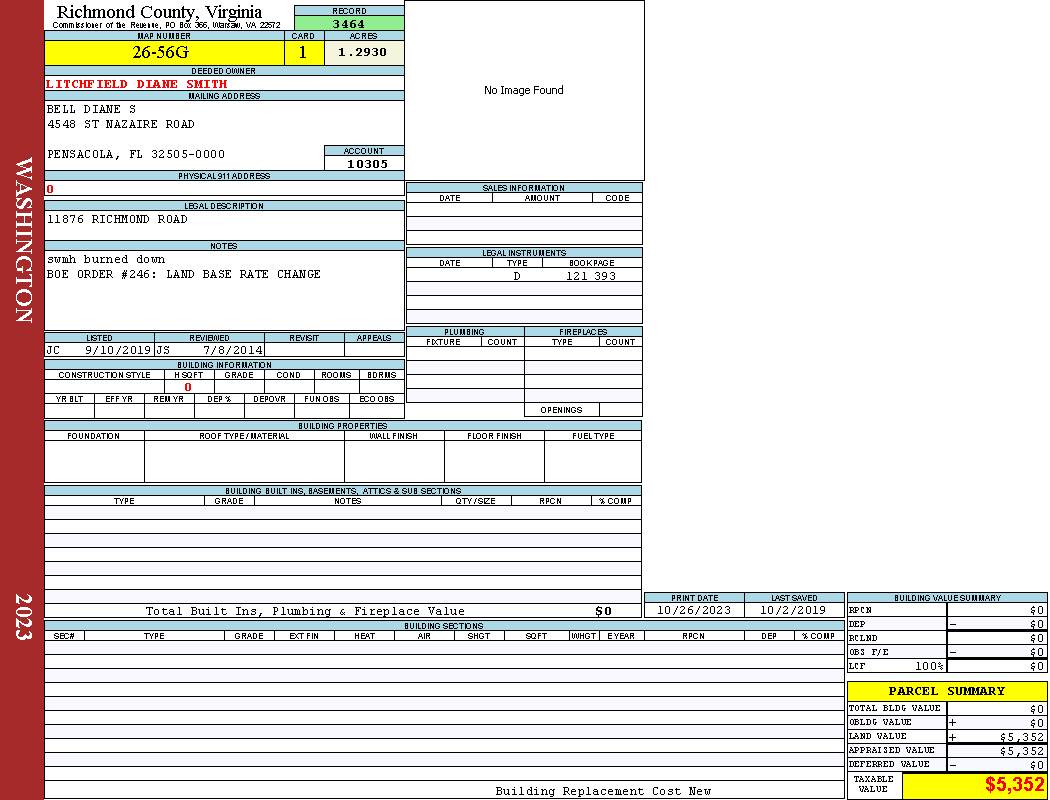This screenshot has height=800, width=1050.
Task: Select the last saved date 10/2/2019
Action: pos(793,610)
